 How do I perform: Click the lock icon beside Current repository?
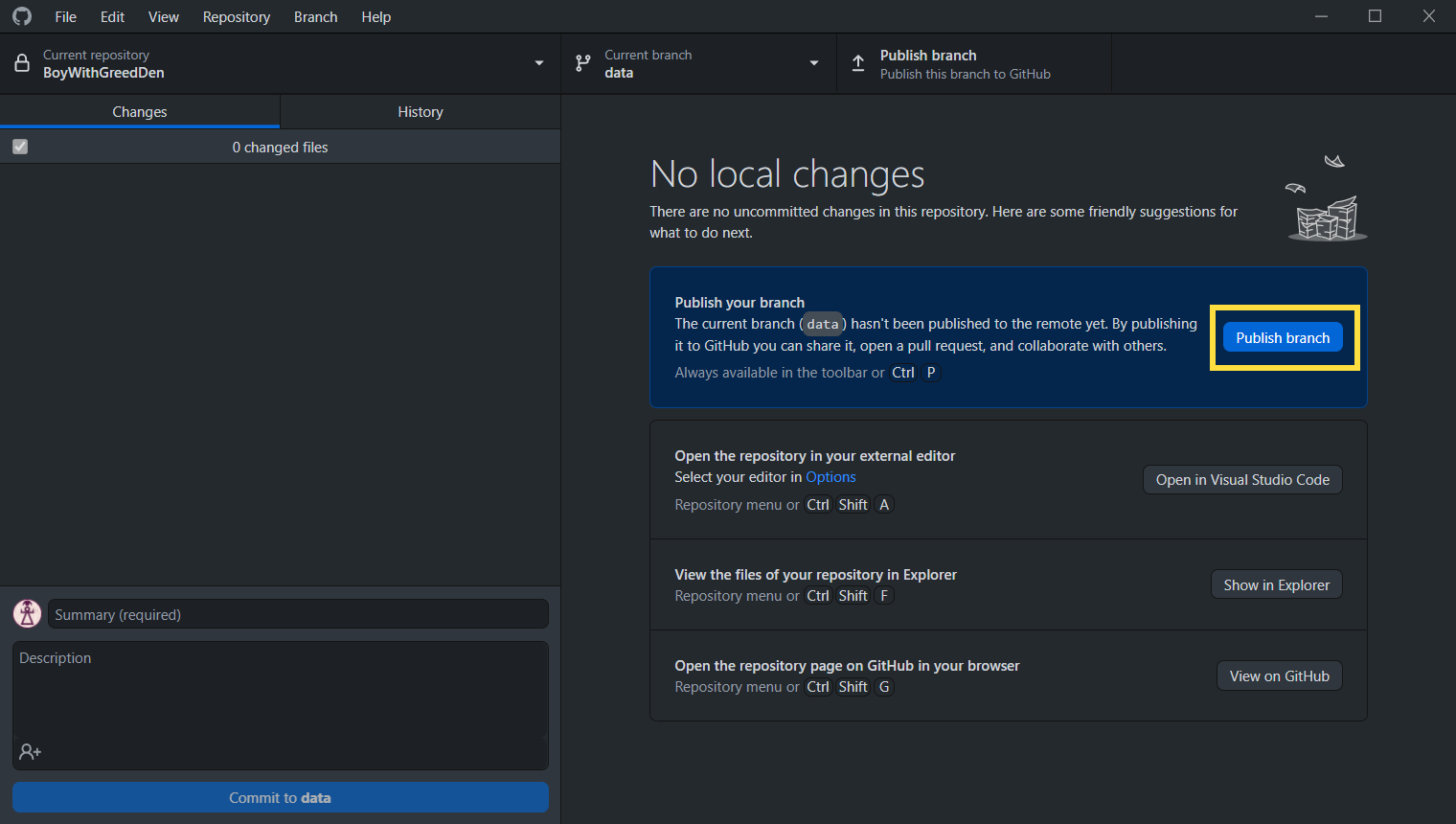(x=22, y=64)
